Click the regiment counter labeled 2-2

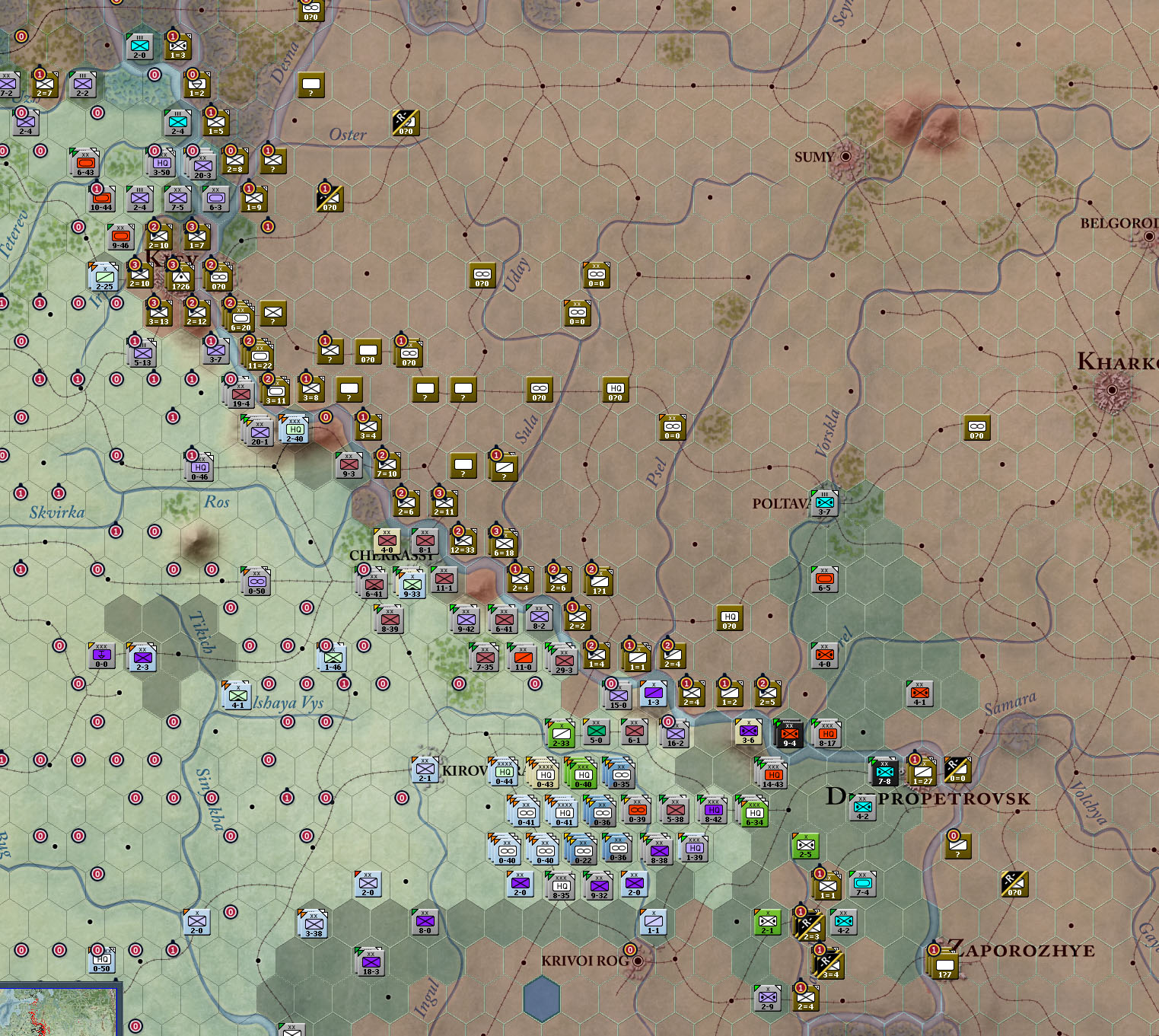coord(83,85)
